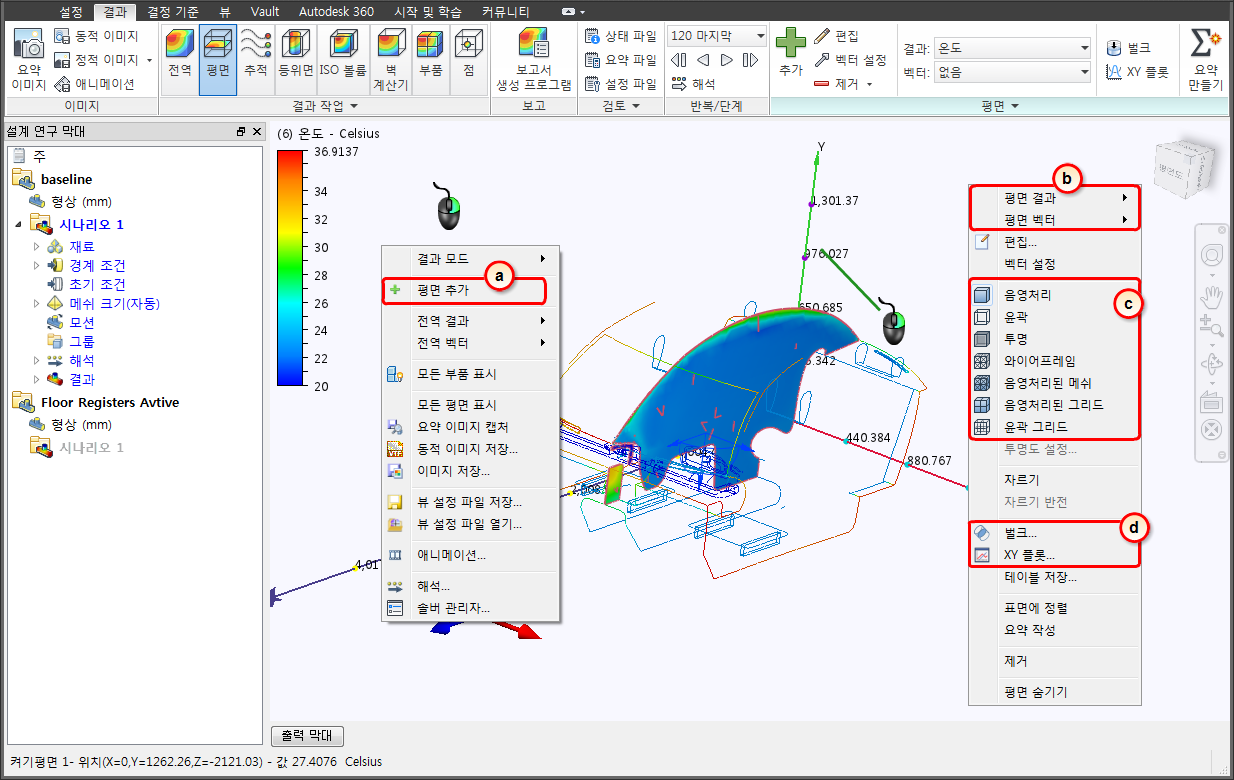Choose 평면 숨기기 to hide plane
The height and width of the screenshot is (780, 1234).
coord(1054,691)
